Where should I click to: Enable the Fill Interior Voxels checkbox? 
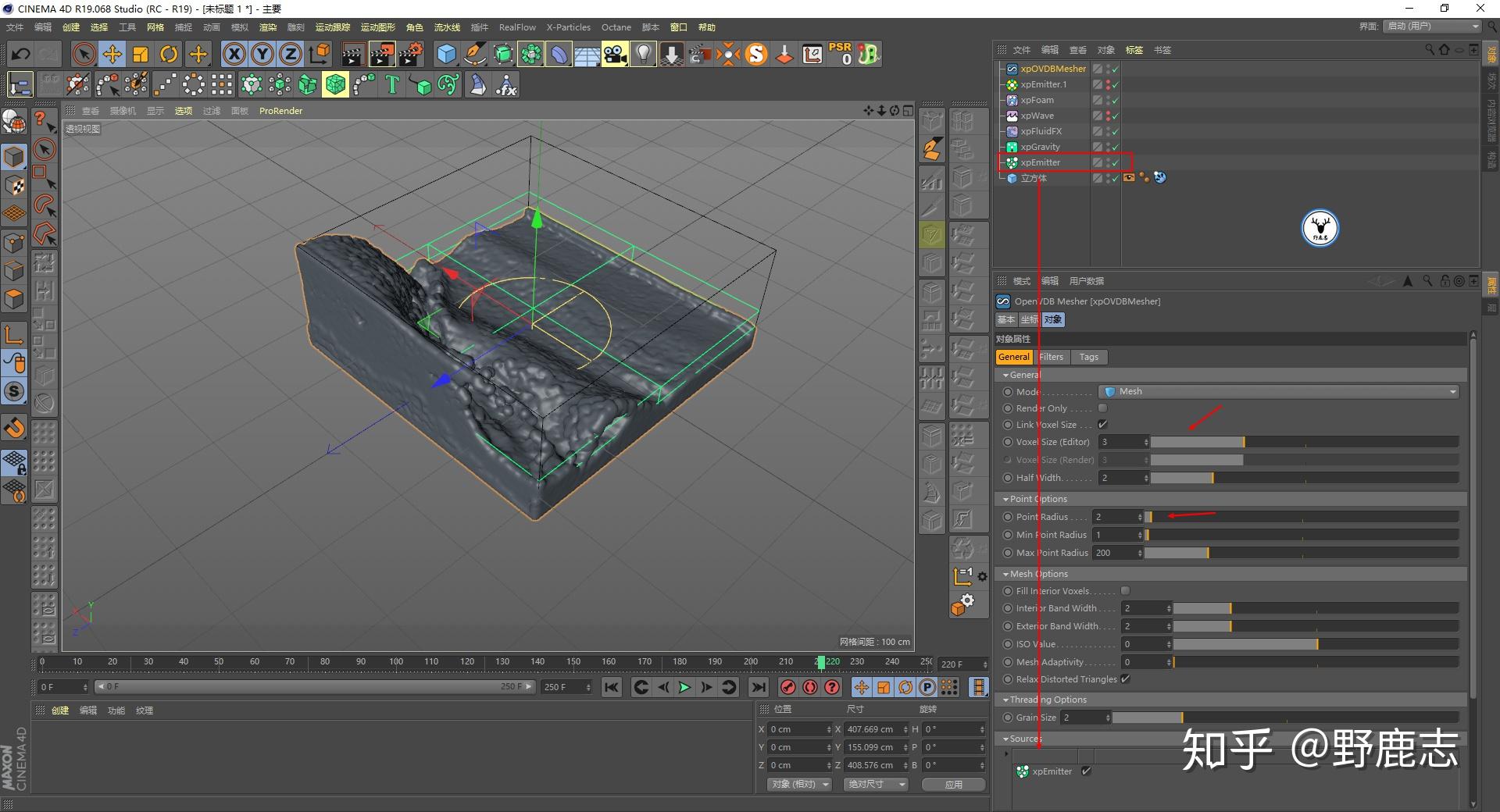(1124, 591)
